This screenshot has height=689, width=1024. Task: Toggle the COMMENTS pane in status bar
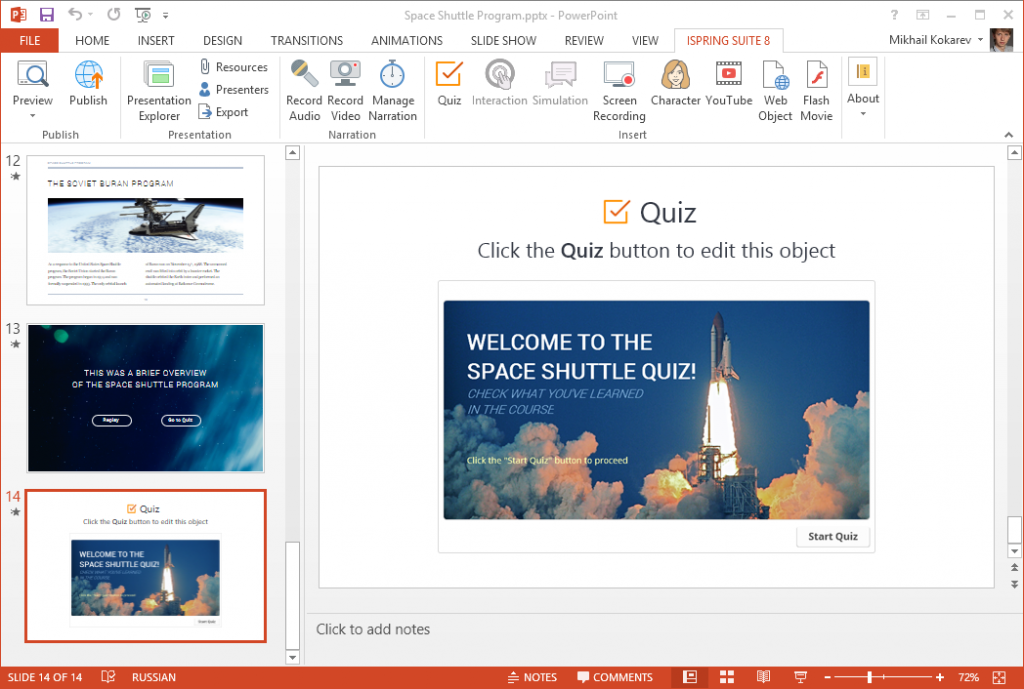tap(615, 677)
